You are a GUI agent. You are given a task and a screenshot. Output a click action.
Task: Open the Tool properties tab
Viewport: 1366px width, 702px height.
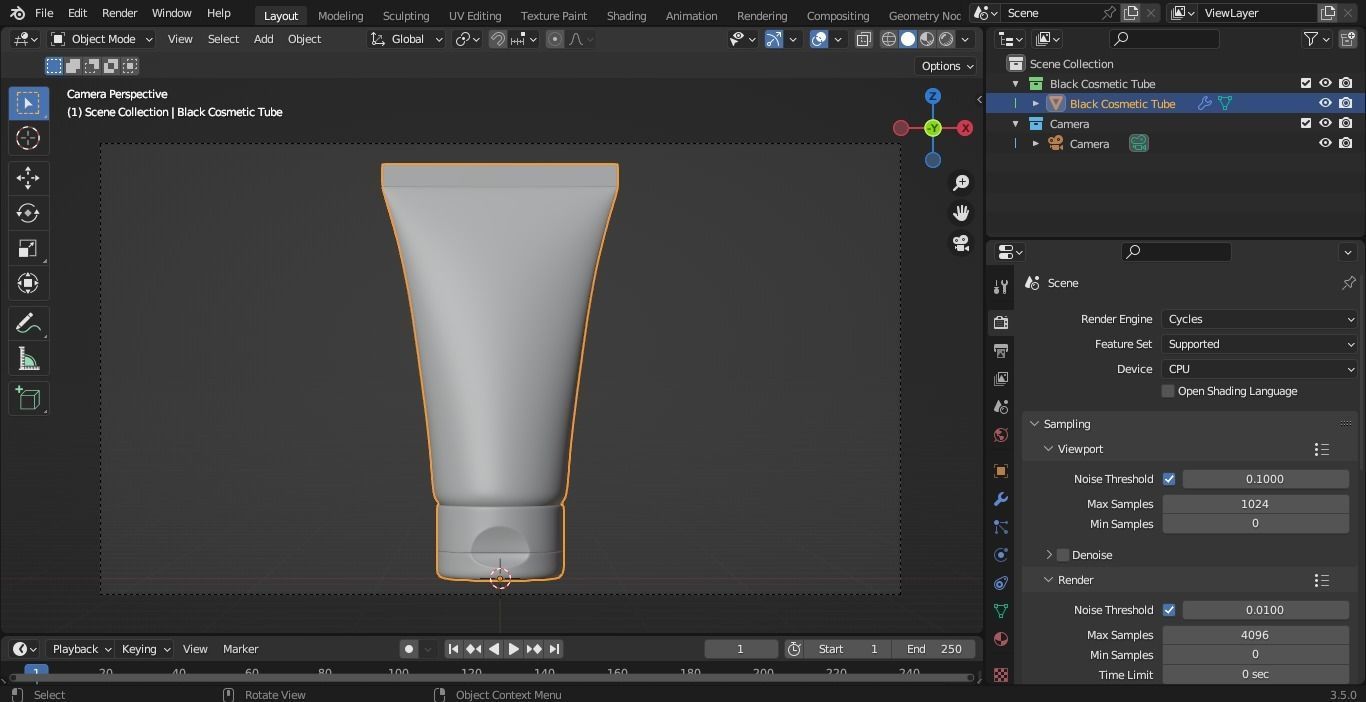click(x=1001, y=287)
